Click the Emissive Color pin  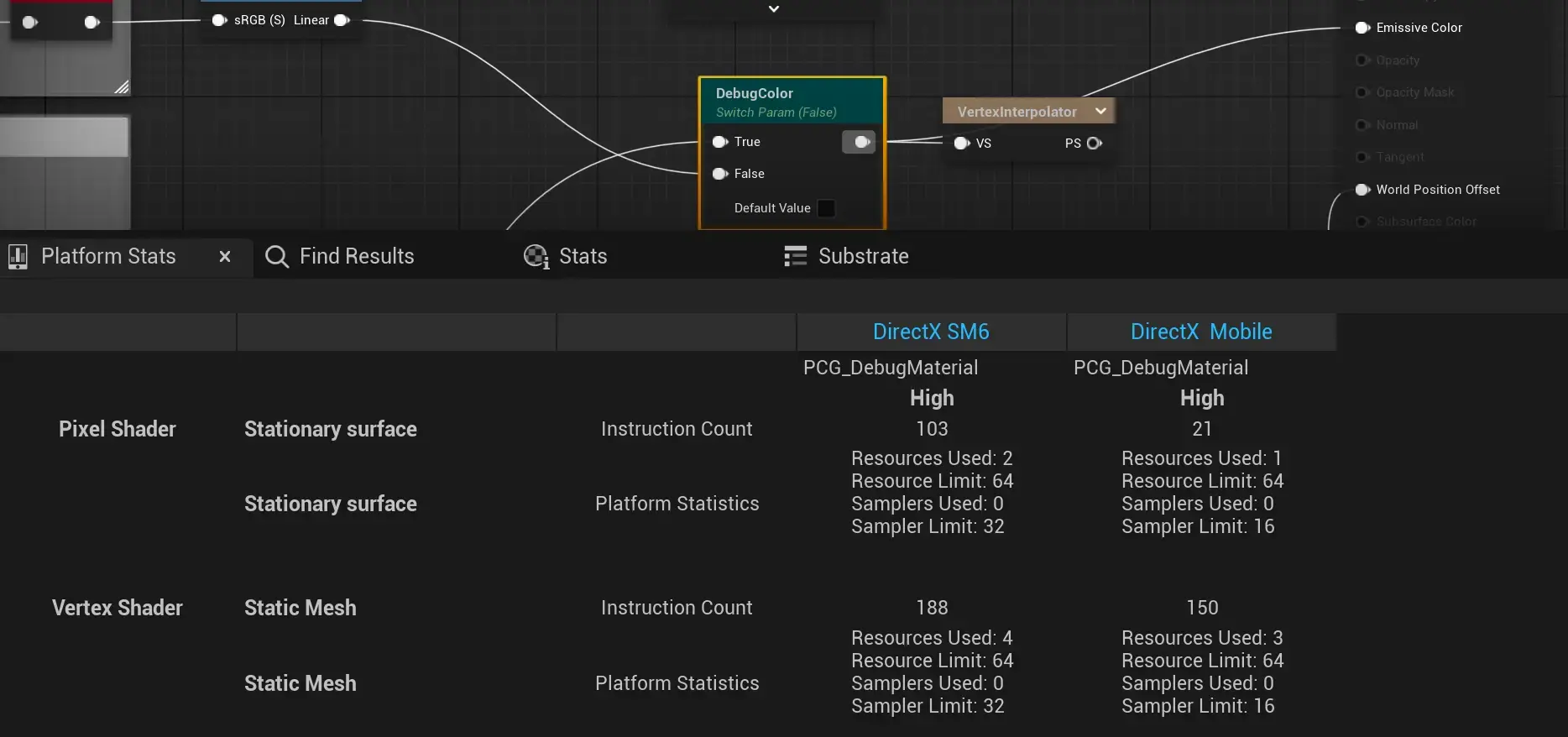tap(1362, 28)
